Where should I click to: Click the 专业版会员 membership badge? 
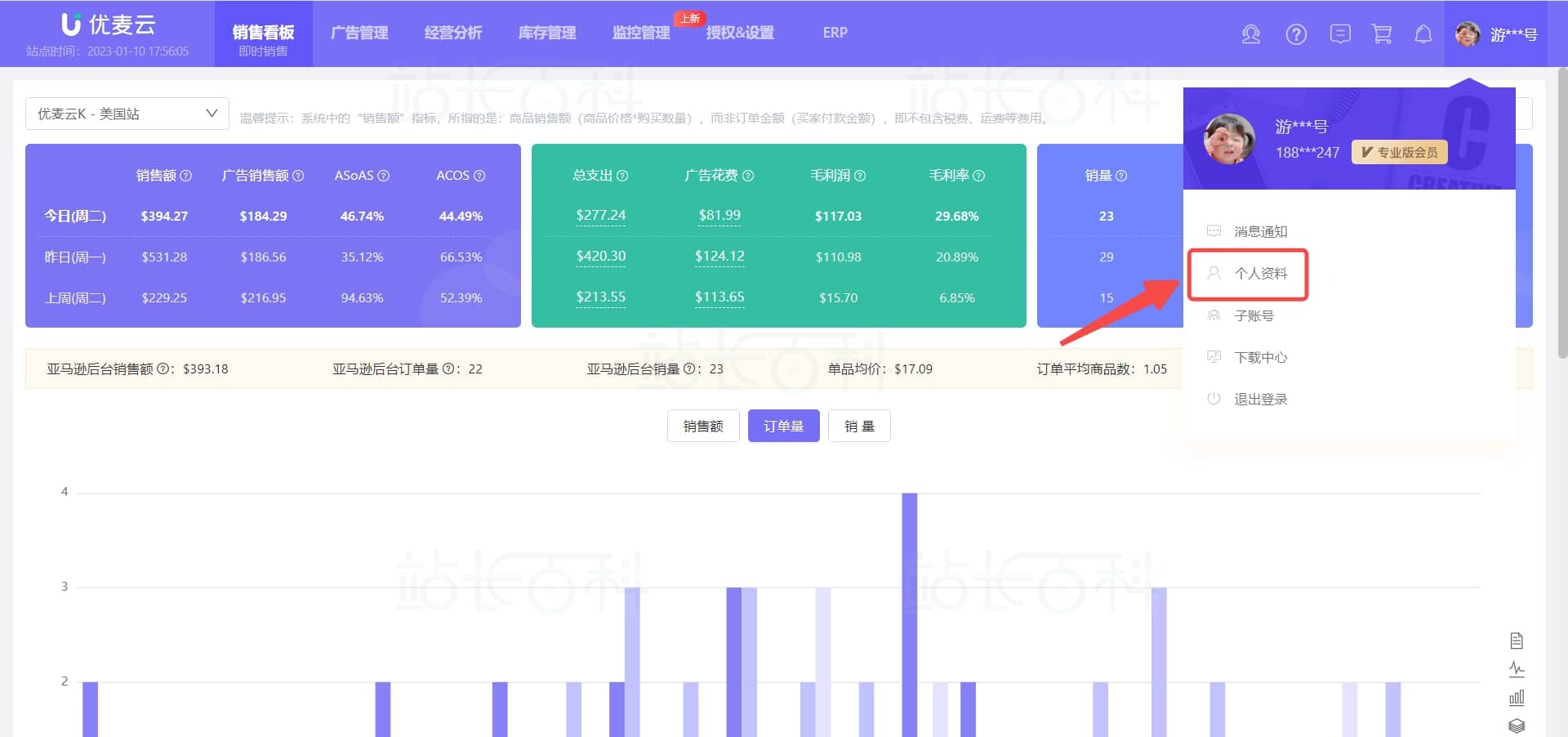(x=1399, y=153)
